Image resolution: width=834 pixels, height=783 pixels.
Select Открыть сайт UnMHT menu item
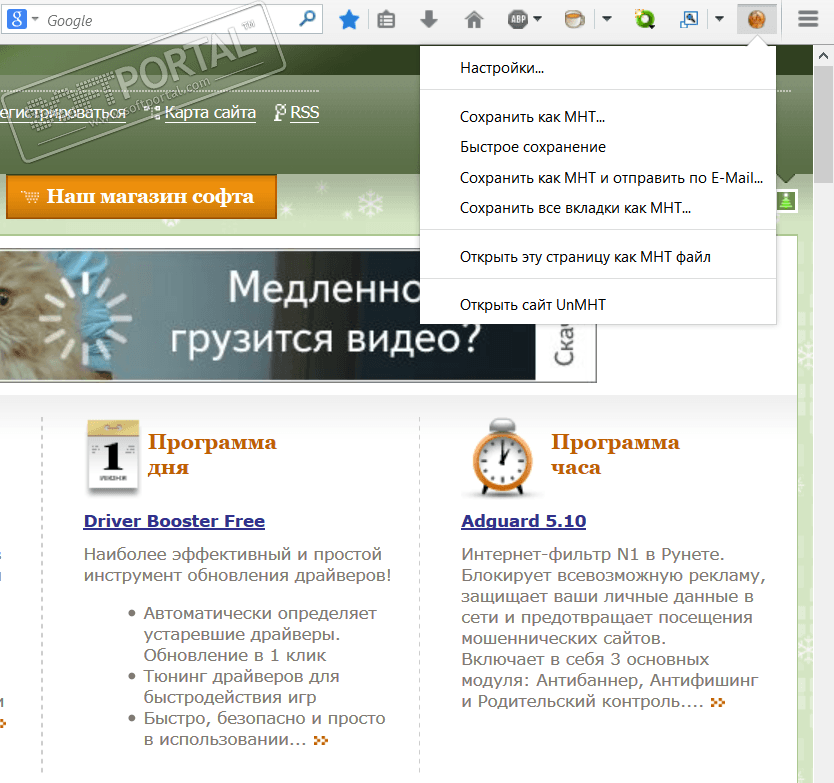[x=598, y=305]
